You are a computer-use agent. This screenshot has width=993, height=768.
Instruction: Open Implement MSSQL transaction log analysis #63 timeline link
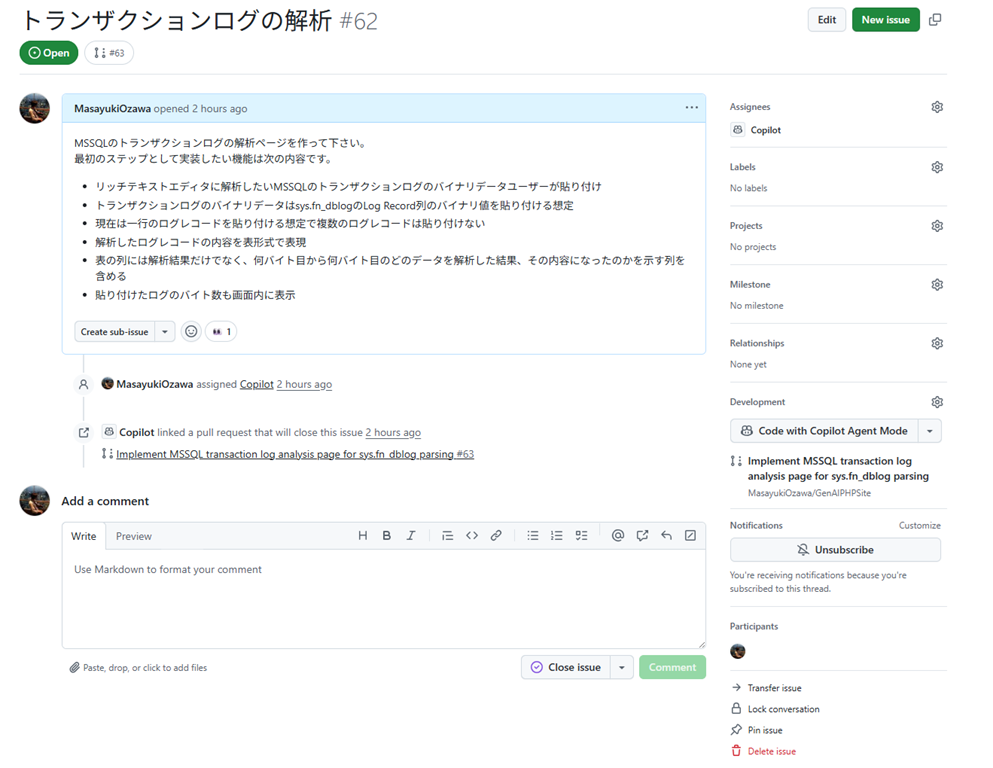294,454
